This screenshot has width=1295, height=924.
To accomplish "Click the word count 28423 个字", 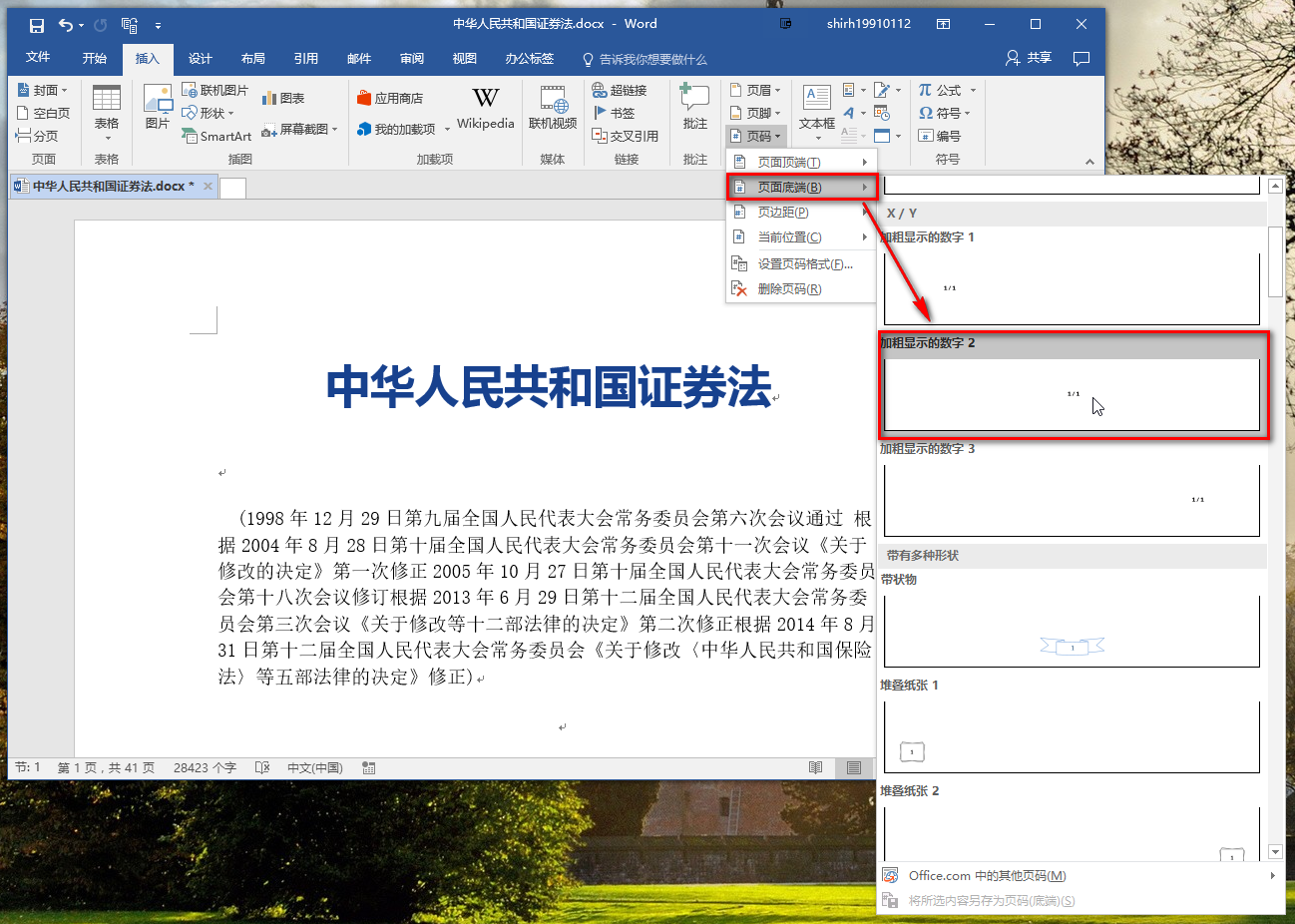I will point(205,767).
